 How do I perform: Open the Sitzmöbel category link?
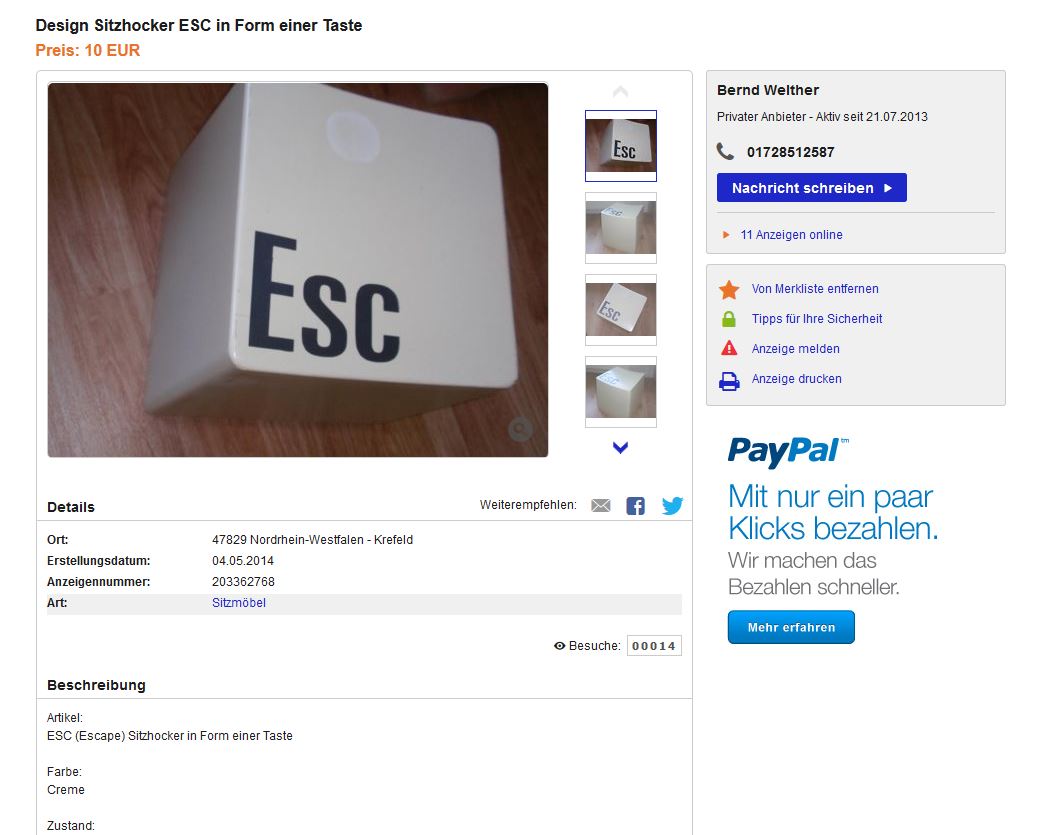239,603
